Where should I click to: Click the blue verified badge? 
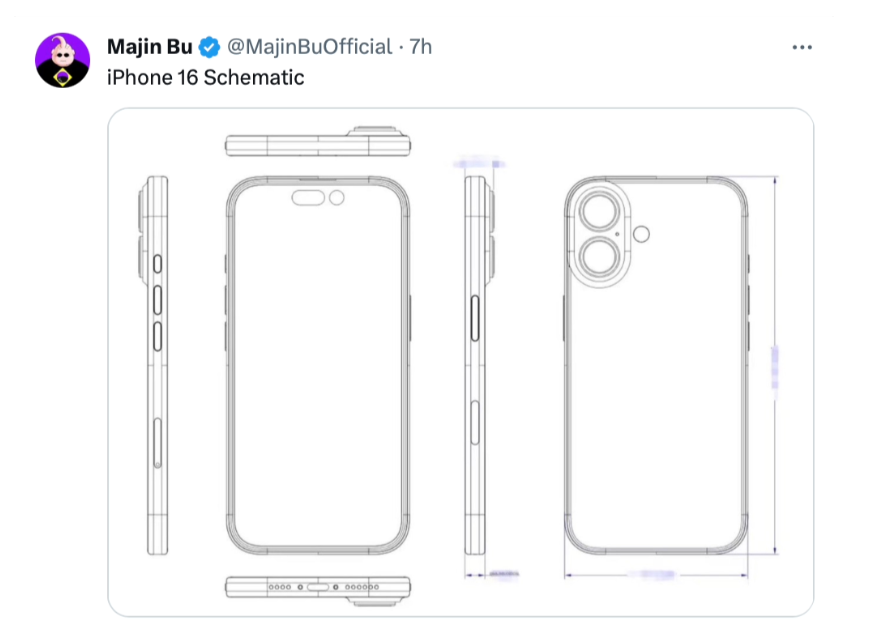tap(210, 47)
